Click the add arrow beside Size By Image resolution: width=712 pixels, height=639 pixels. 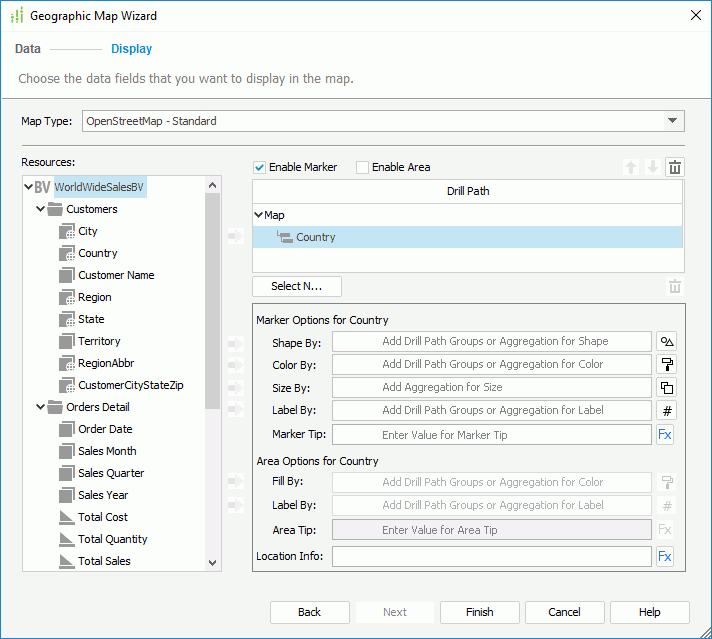236,388
